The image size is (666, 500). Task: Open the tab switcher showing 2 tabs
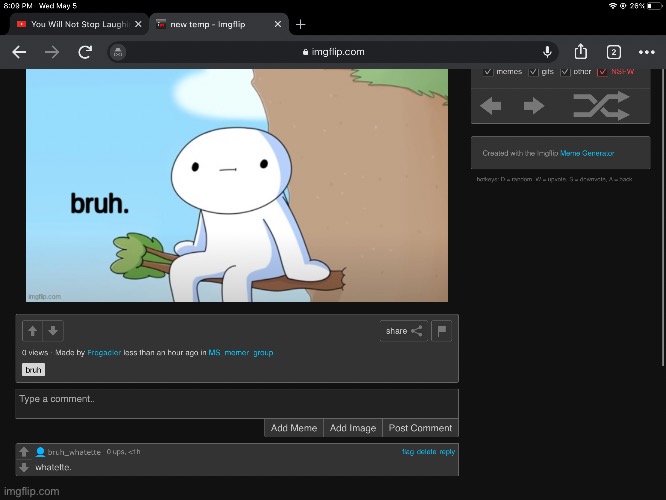click(x=613, y=52)
